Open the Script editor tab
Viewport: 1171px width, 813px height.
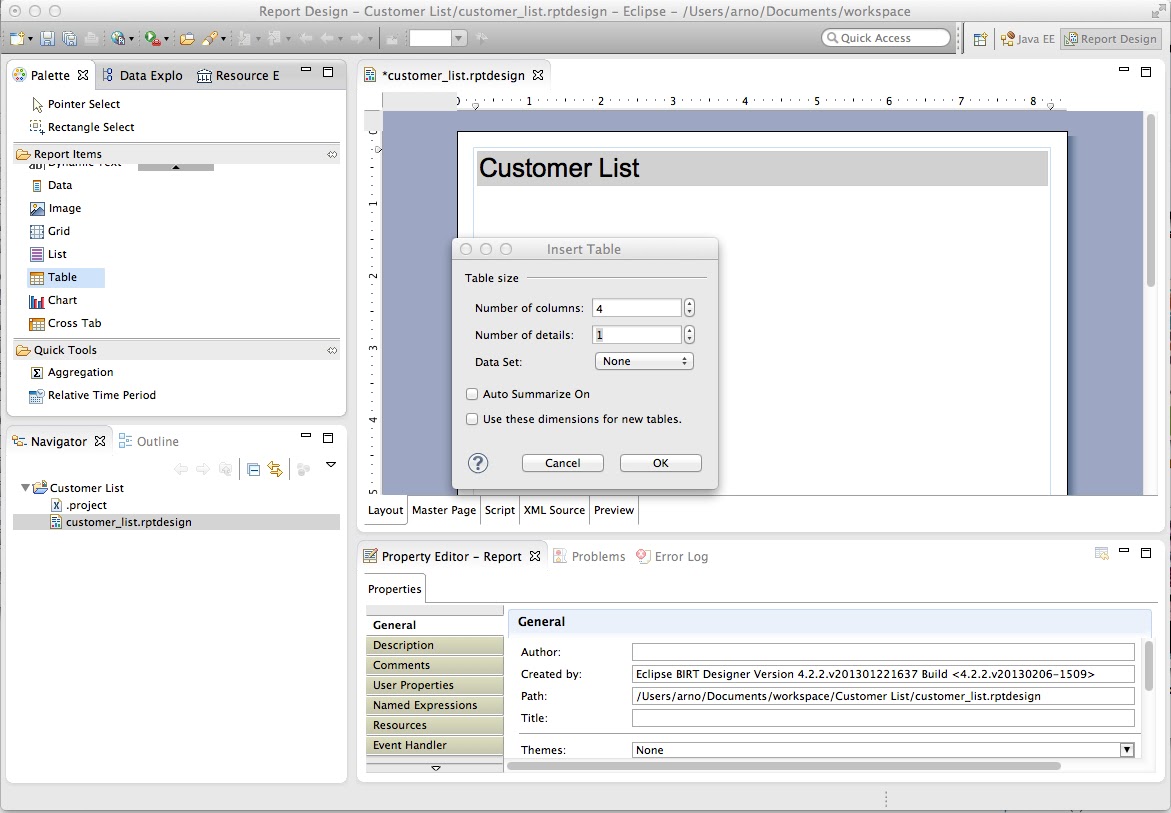coord(500,510)
